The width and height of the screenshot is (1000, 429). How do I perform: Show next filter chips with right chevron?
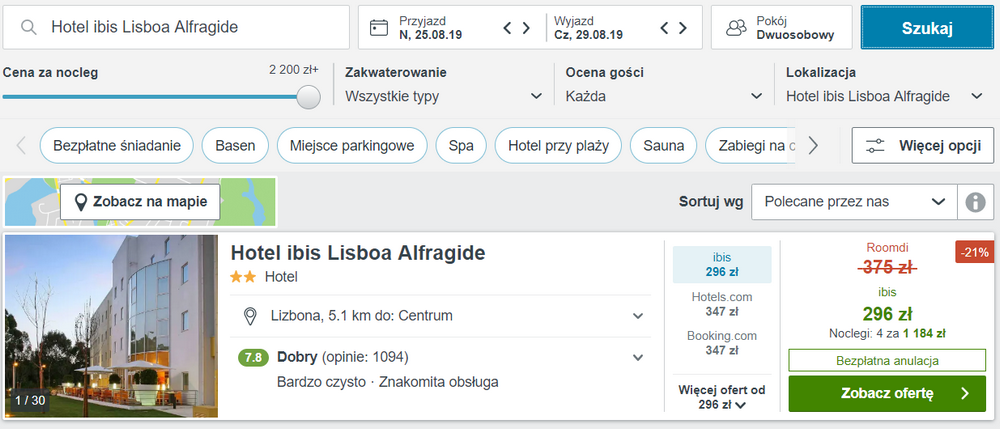pyautogui.click(x=812, y=146)
